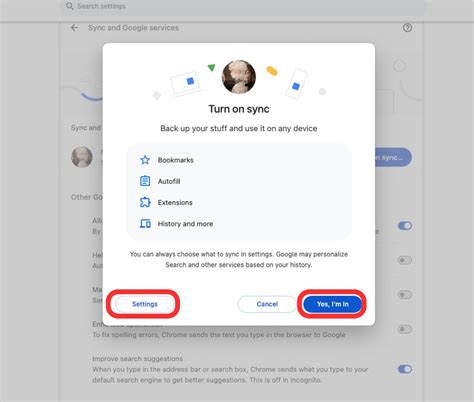Confirm sync with Yes, I'm in
This screenshot has height=402, width=474.
coord(333,304)
